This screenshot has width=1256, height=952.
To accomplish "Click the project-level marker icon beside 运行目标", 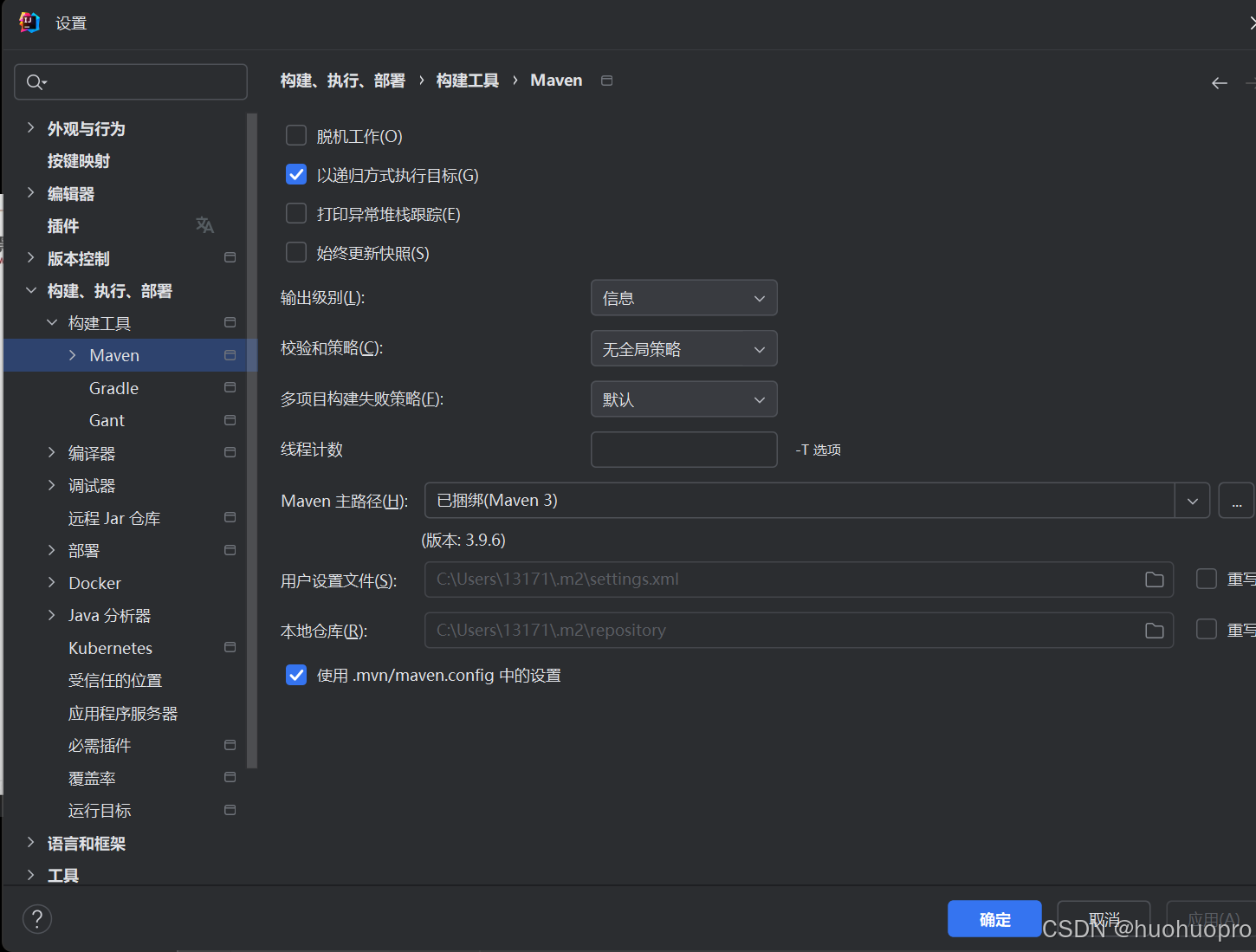I will pos(230,810).
